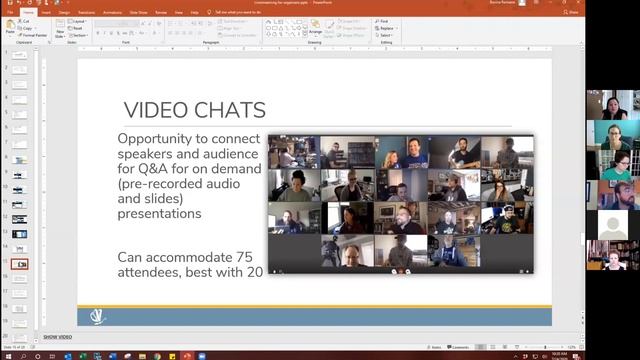Activate the Format Painter tool
This screenshot has height=360, width=640.
pos(33,35)
